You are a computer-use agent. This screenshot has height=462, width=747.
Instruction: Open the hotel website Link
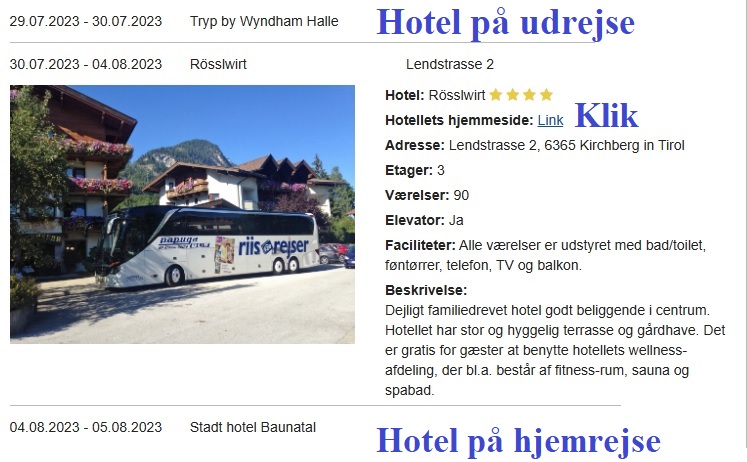point(550,120)
